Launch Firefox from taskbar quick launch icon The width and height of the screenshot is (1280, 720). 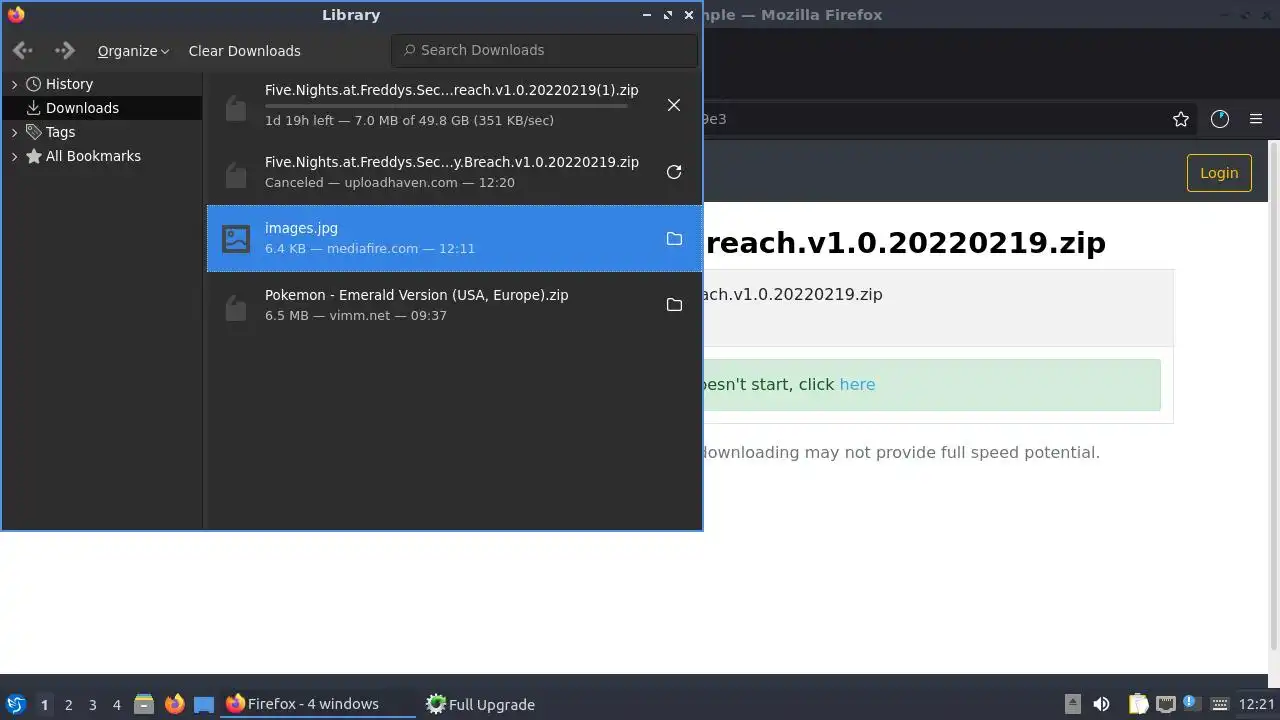click(174, 704)
